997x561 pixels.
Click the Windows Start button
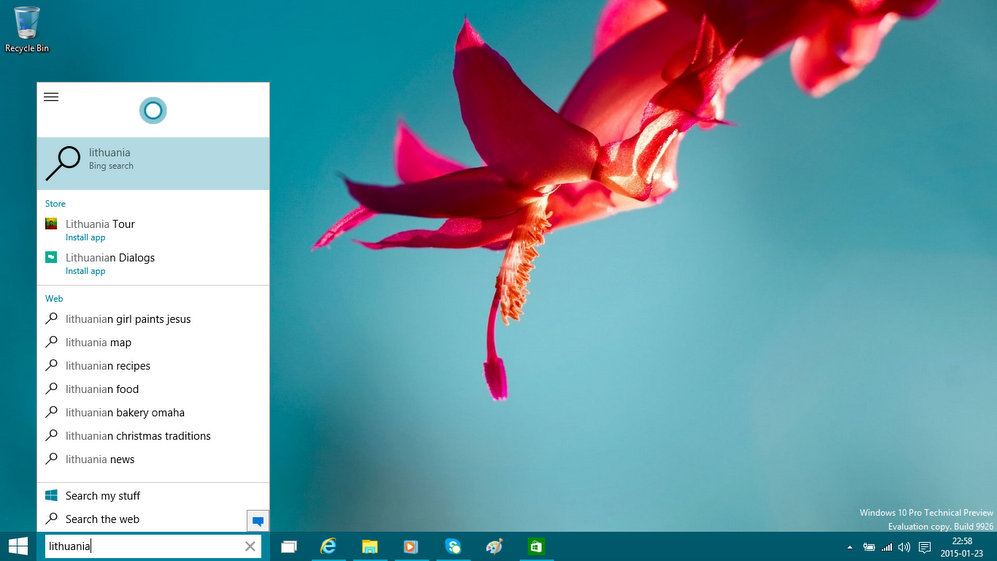point(18,546)
